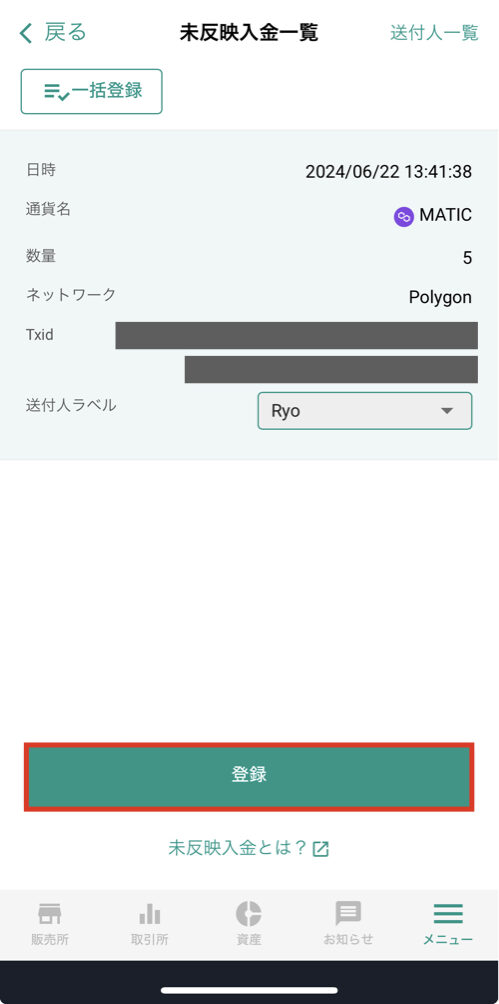
Task: Click the 2024/06/22 13:41:38 timestamp
Action: point(389,172)
